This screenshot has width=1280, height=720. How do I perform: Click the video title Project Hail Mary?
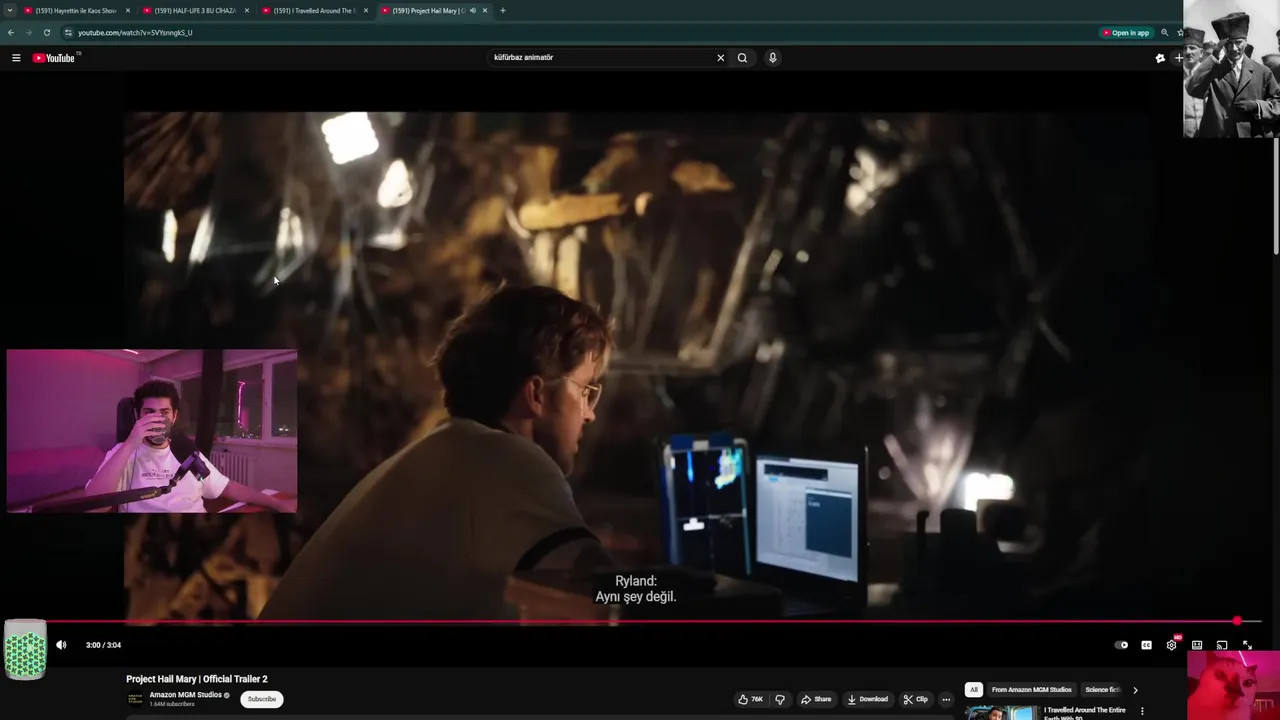pyautogui.click(x=197, y=679)
